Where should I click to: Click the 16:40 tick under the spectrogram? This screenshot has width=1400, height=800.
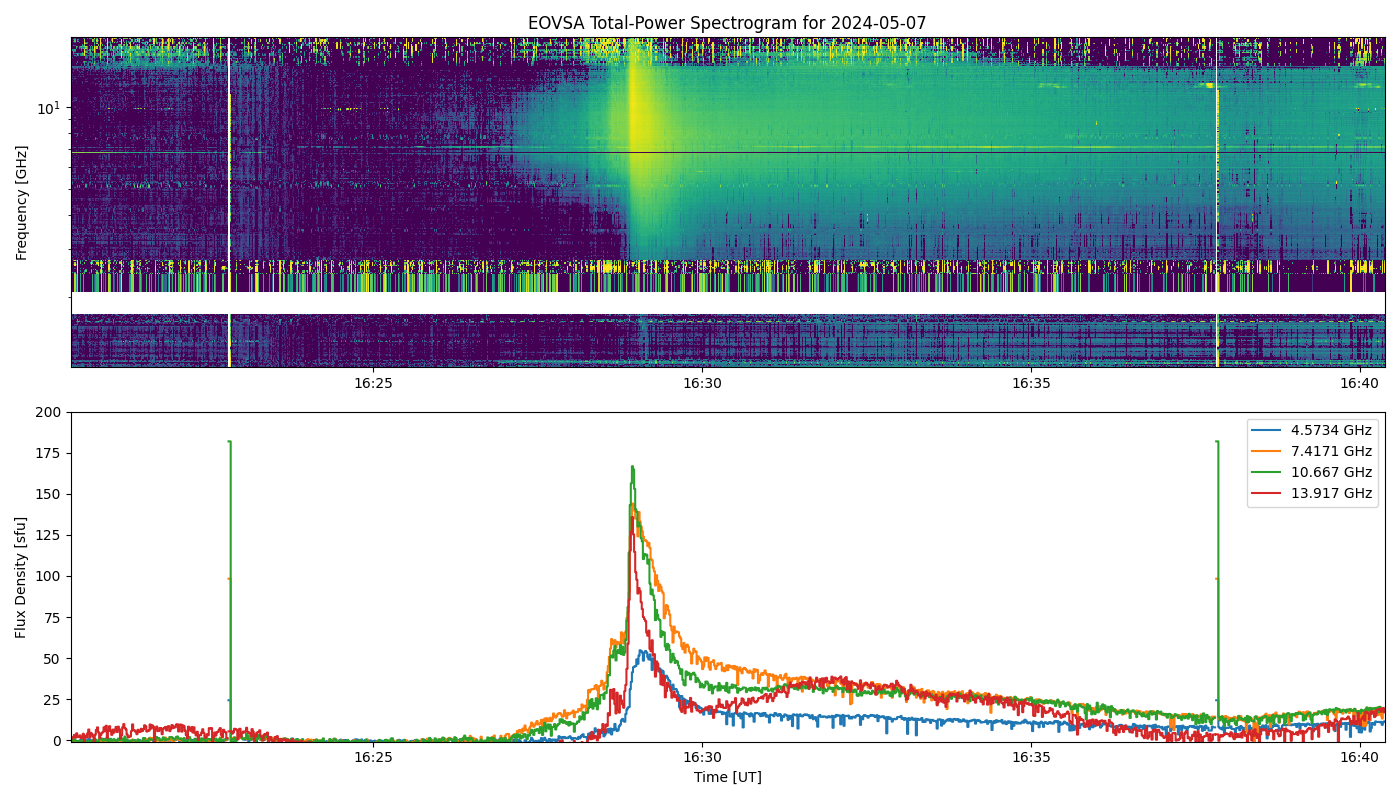1360,383
